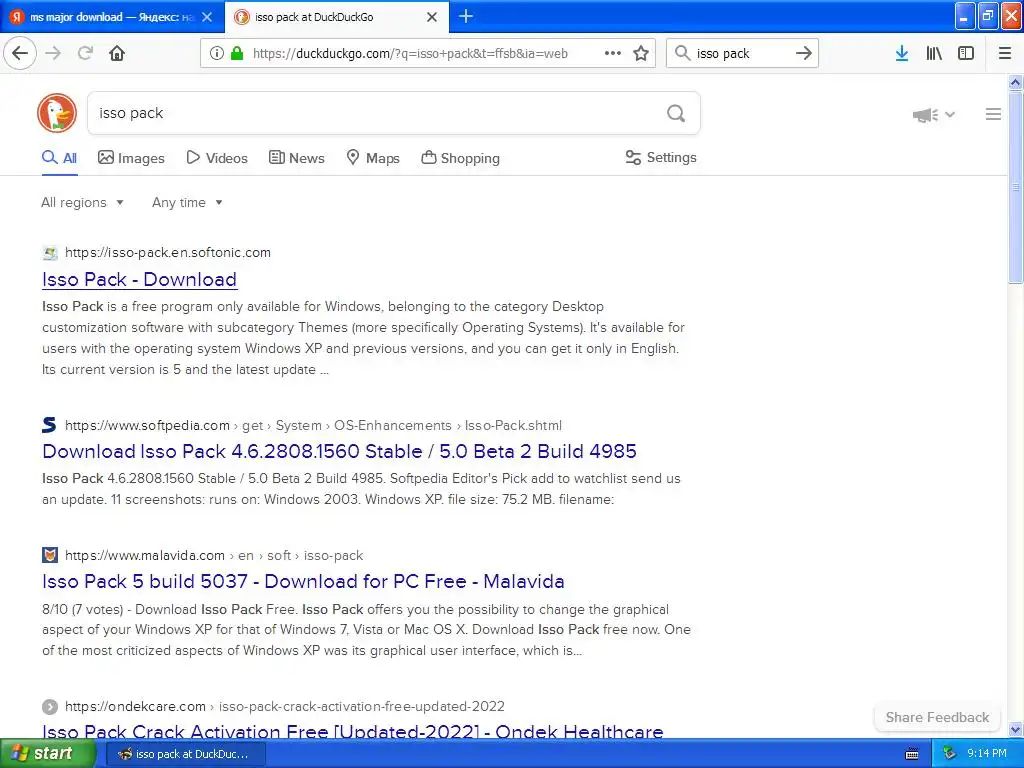
Task: Click the Share Feedback button
Action: (937, 717)
